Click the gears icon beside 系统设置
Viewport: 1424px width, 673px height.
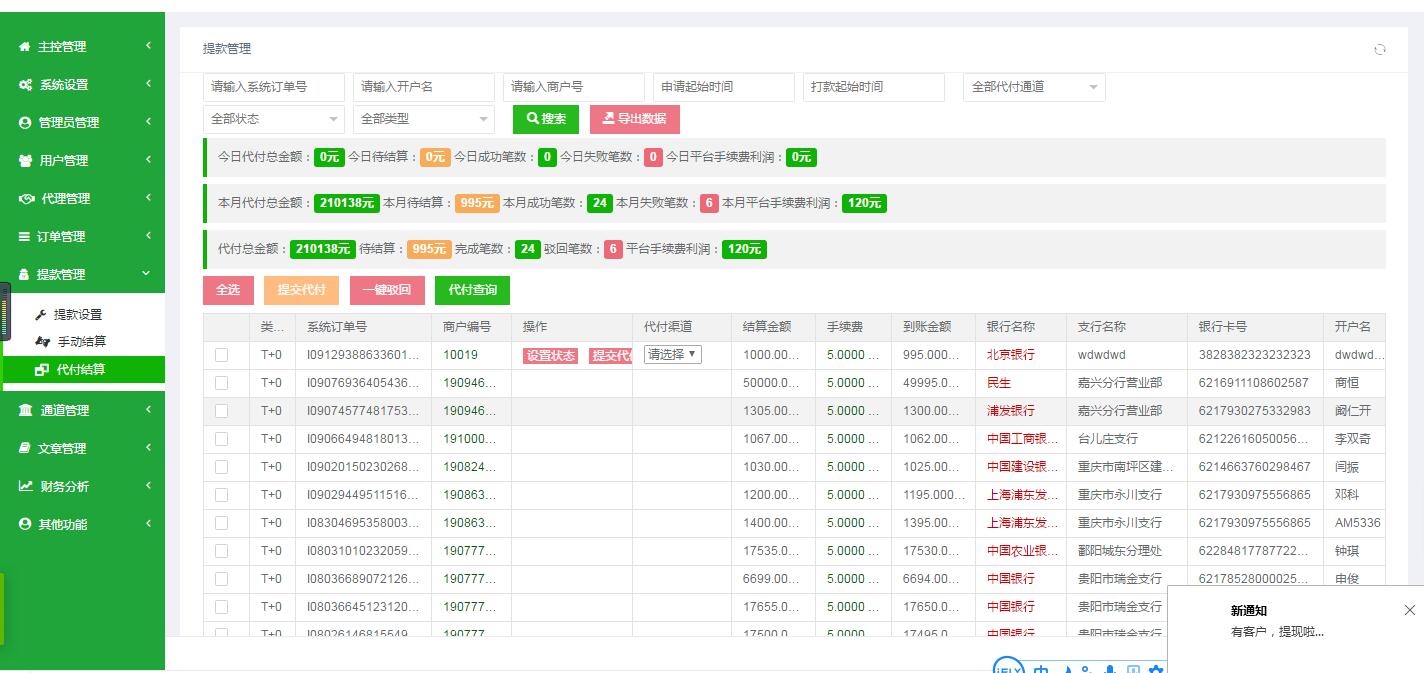(26, 85)
